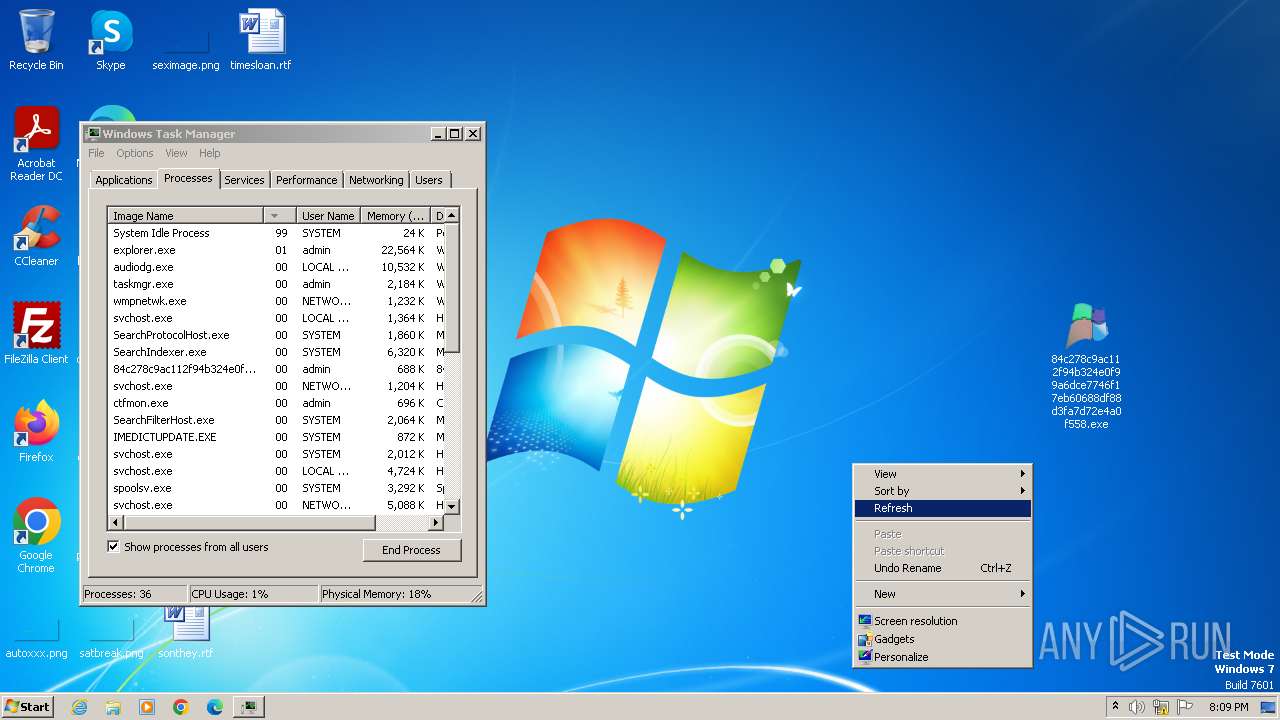
Task: Open Microsoft Edge from the taskbar
Action: [215, 707]
